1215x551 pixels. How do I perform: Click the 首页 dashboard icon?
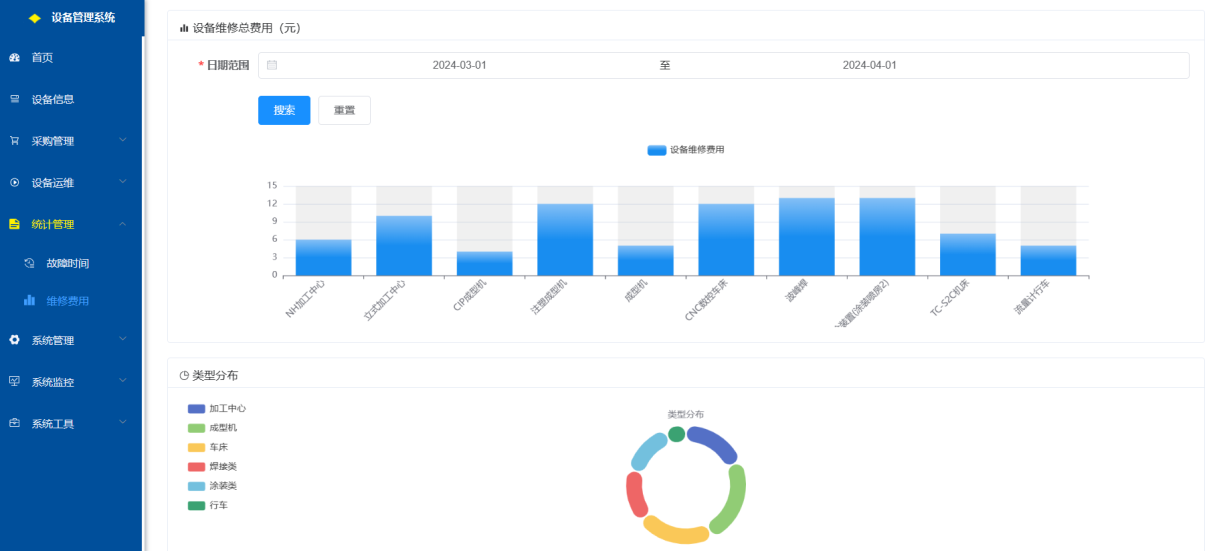14,58
